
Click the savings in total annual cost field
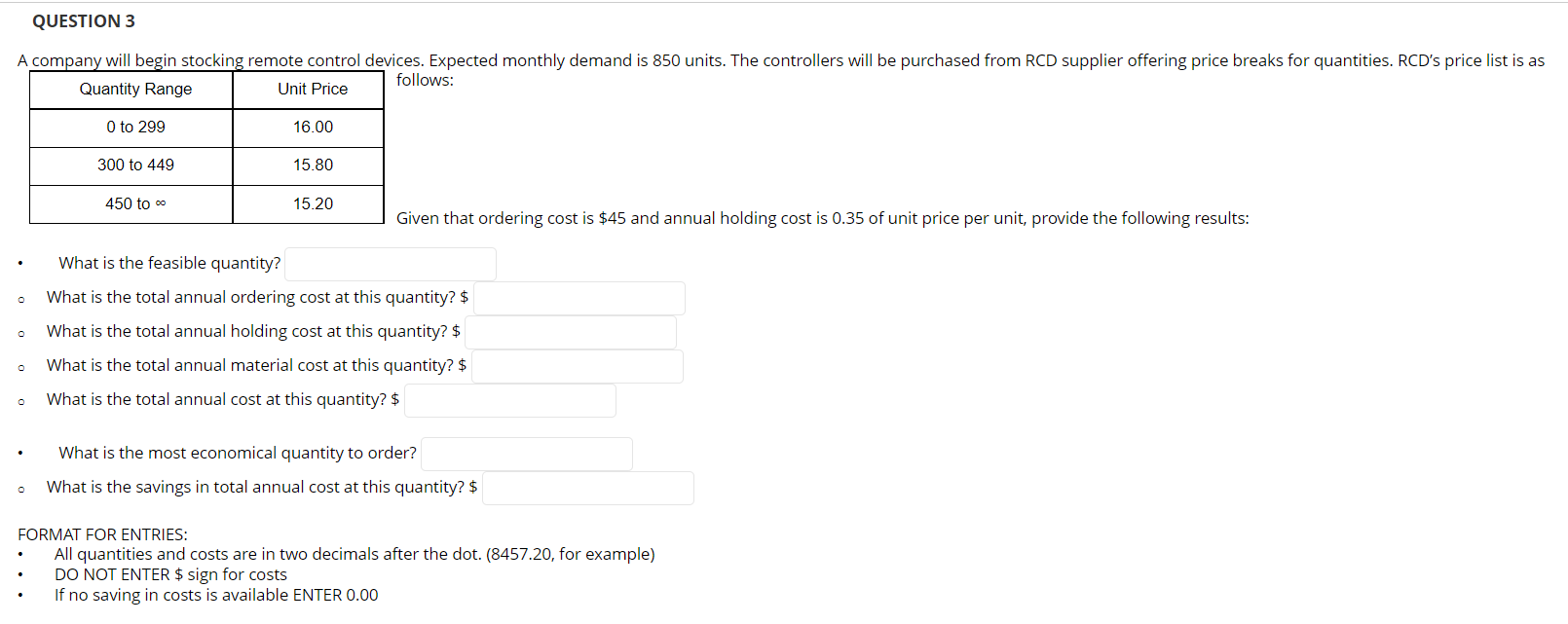point(587,487)
